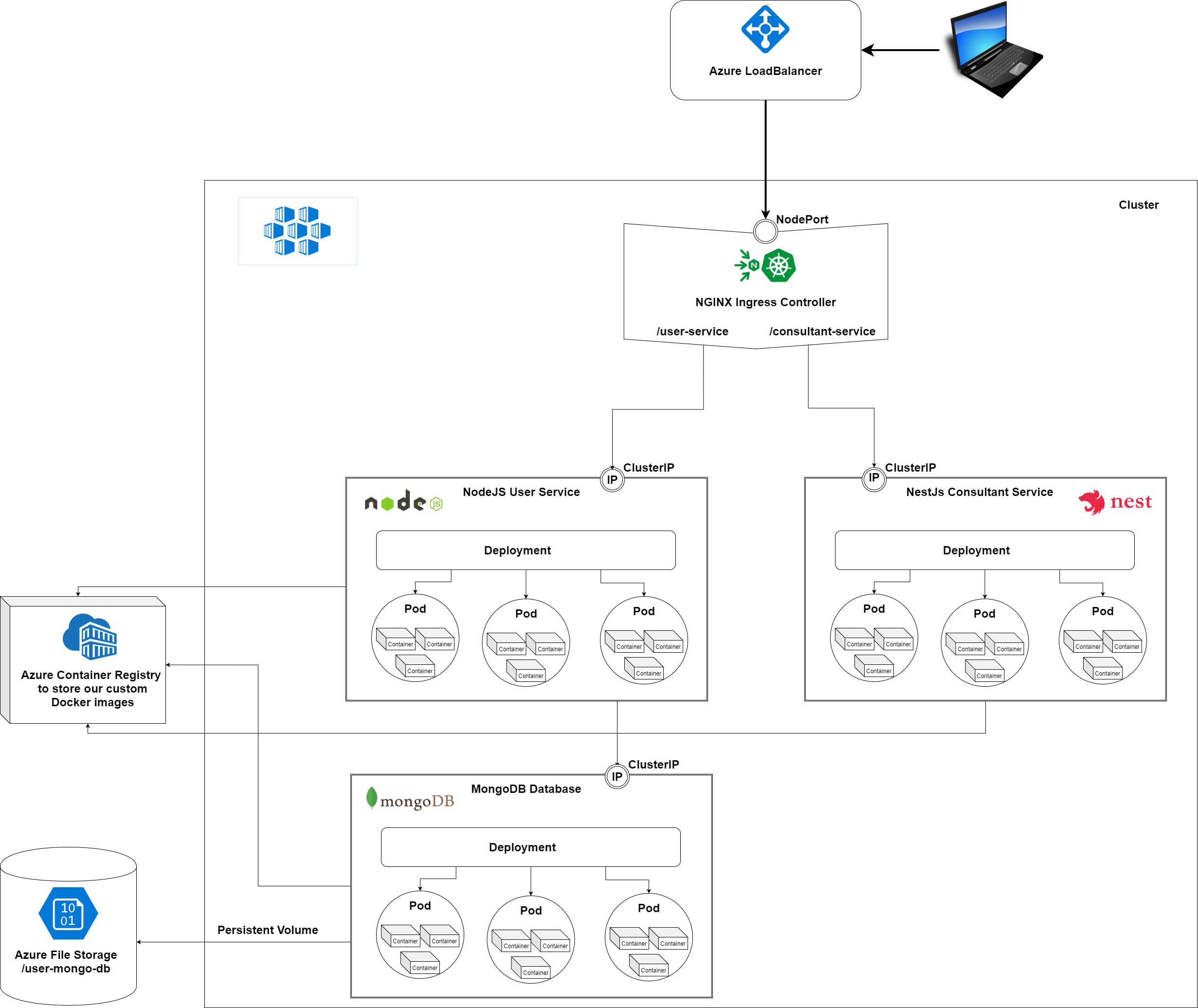Click the /user-service route label
Viewport: 1198px width, 1008px height.
point(692,331)
